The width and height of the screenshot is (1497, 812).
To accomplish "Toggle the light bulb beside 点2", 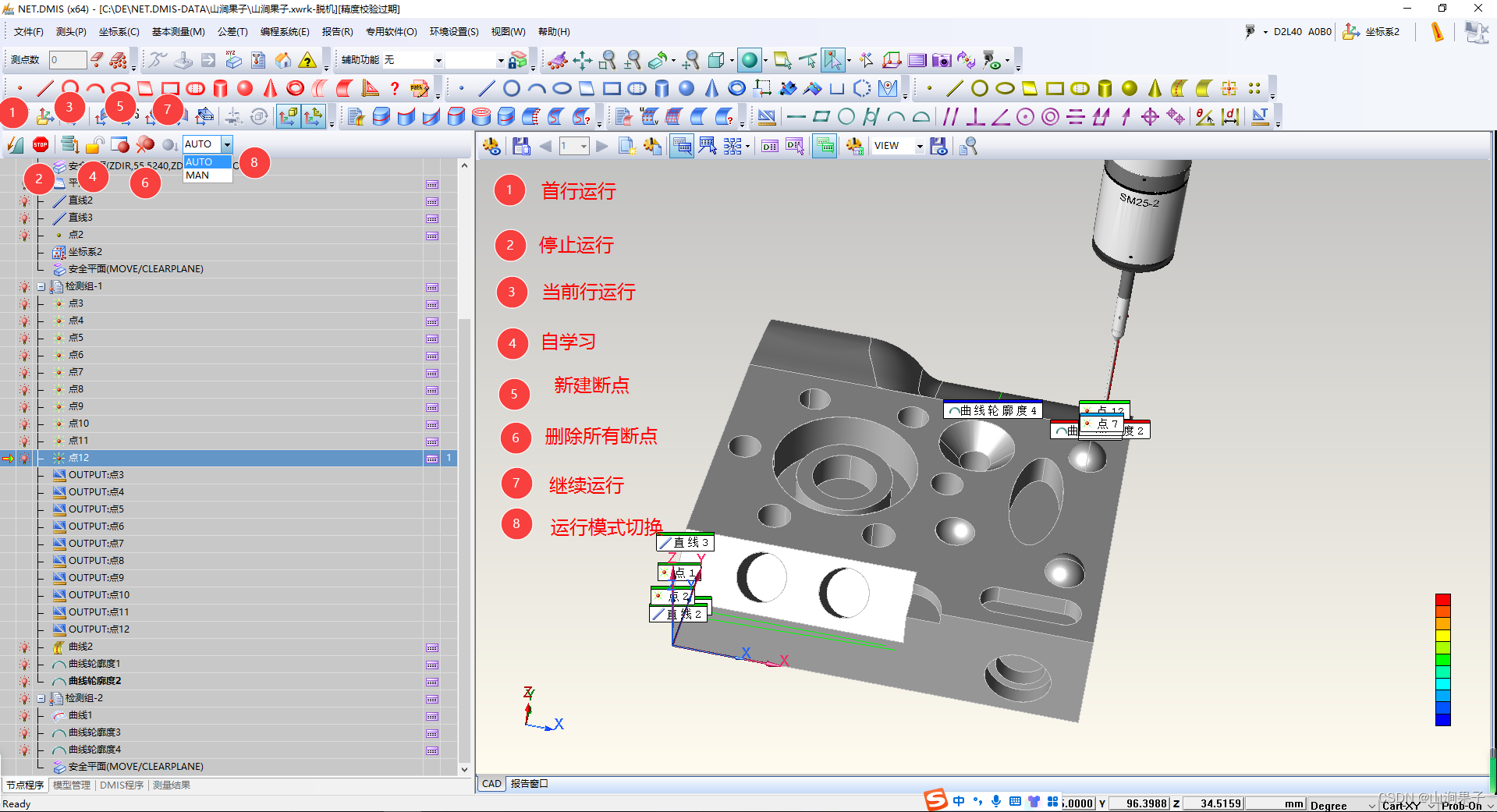I will (25, 235).
